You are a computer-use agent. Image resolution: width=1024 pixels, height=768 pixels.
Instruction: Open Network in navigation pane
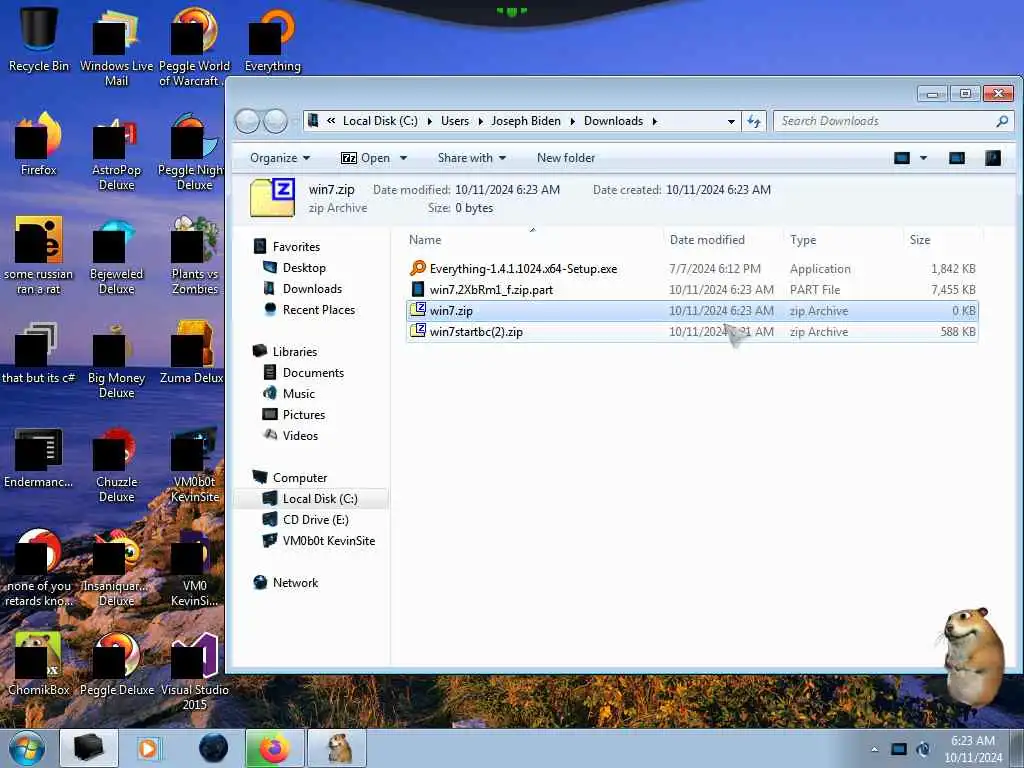pos(295,583)
